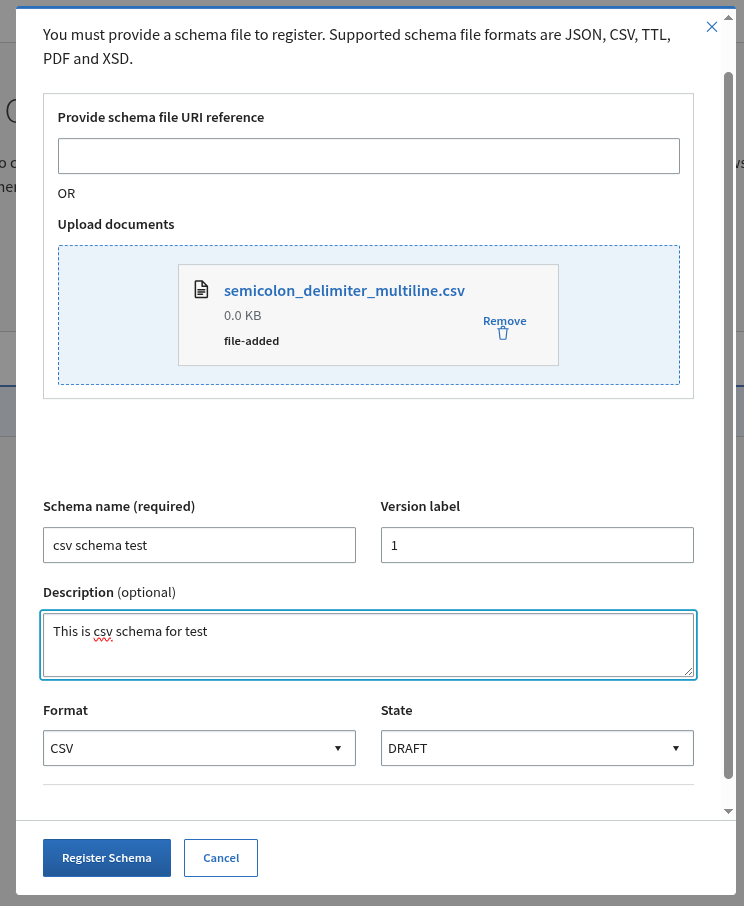Click the trash can icon under Remove
Viewport: 744px width, 906px height.
click(x=503, y=333)
